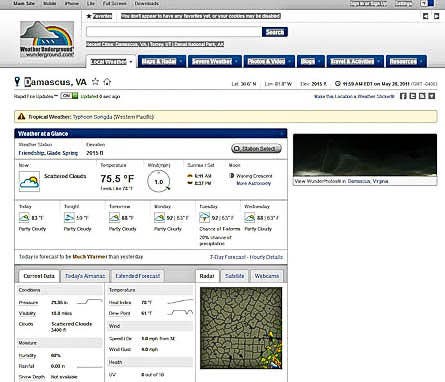Expand the Photos & Video dropdown
Image resolution: width=445 pixels, height=382 pixels.
click(x=290, y=61)
